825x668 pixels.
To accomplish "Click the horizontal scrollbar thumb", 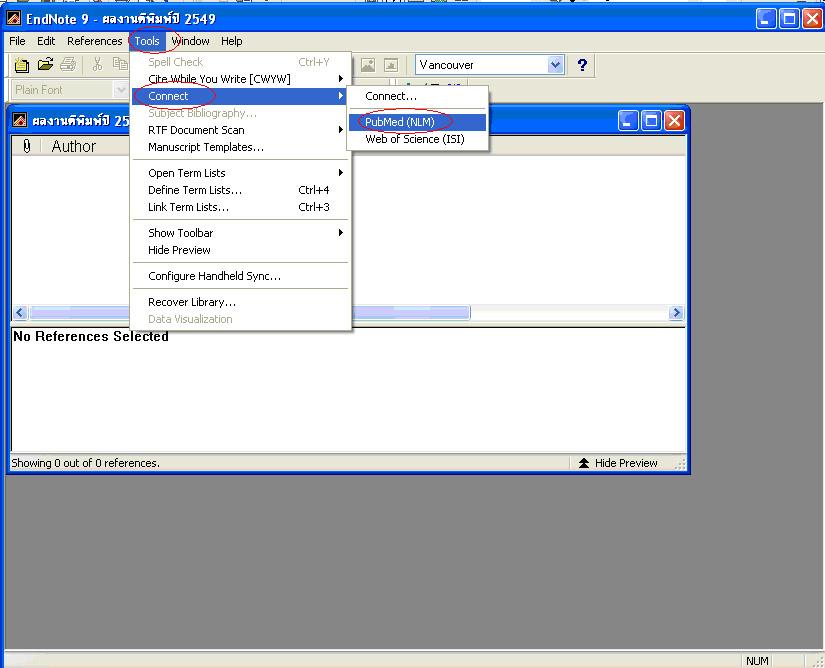I will [x=250, y=312].
